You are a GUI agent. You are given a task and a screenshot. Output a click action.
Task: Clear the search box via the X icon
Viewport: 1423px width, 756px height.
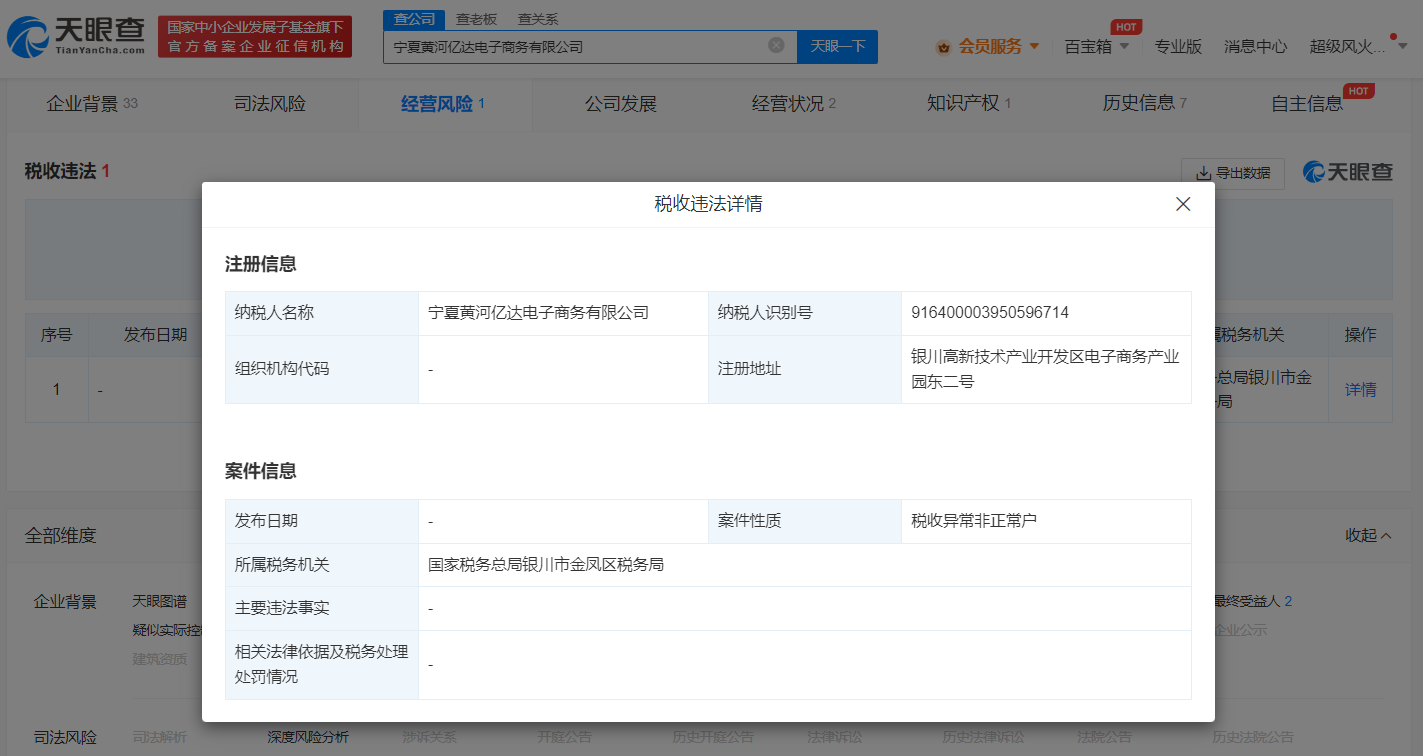tap(776, 47)
